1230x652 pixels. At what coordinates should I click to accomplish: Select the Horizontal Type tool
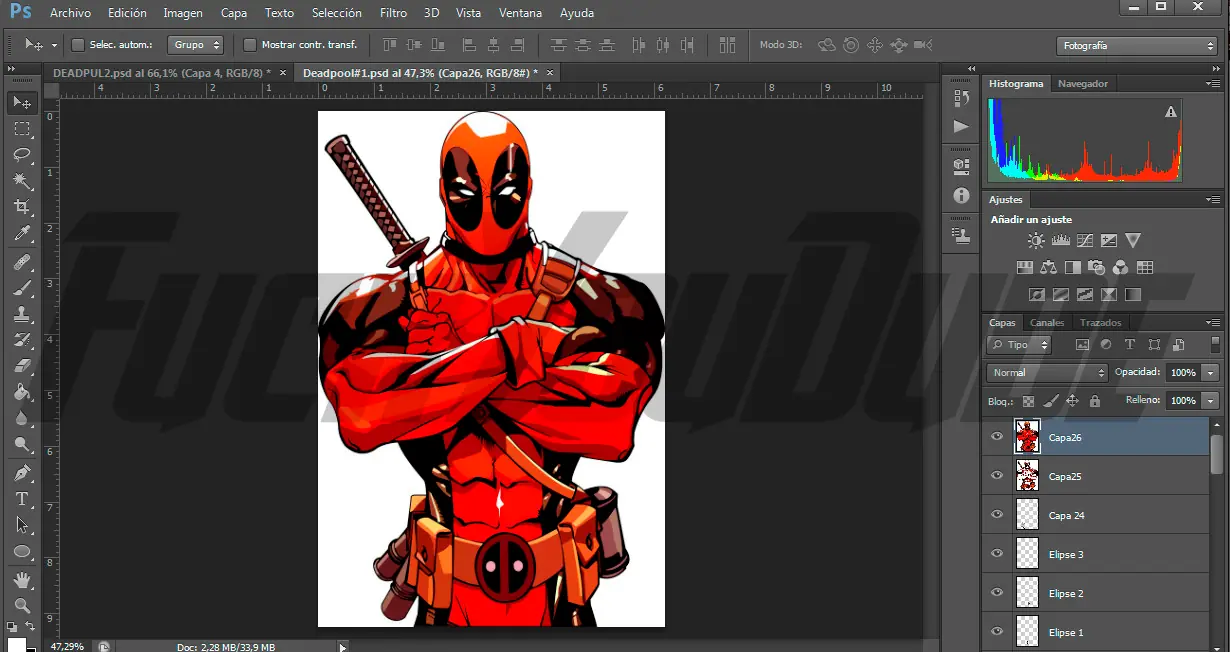point(22,499)
